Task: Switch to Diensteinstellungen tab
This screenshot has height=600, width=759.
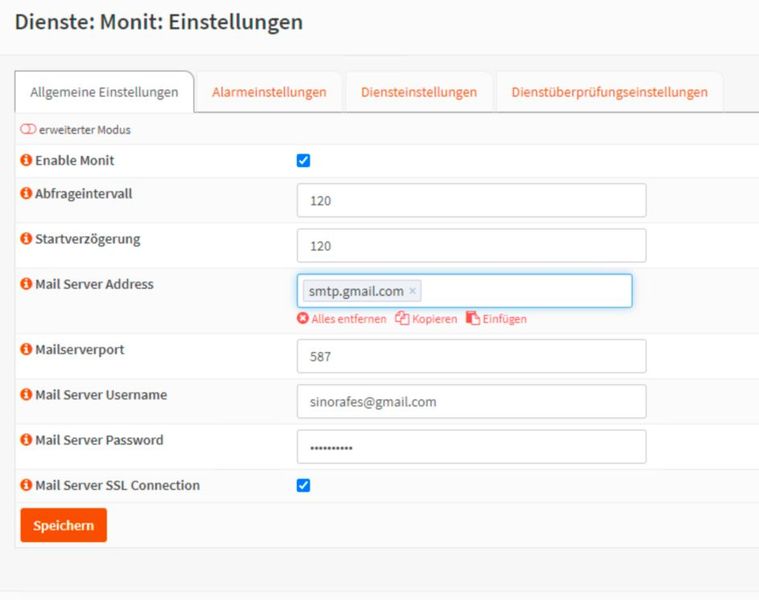Action: coord(419,92)
